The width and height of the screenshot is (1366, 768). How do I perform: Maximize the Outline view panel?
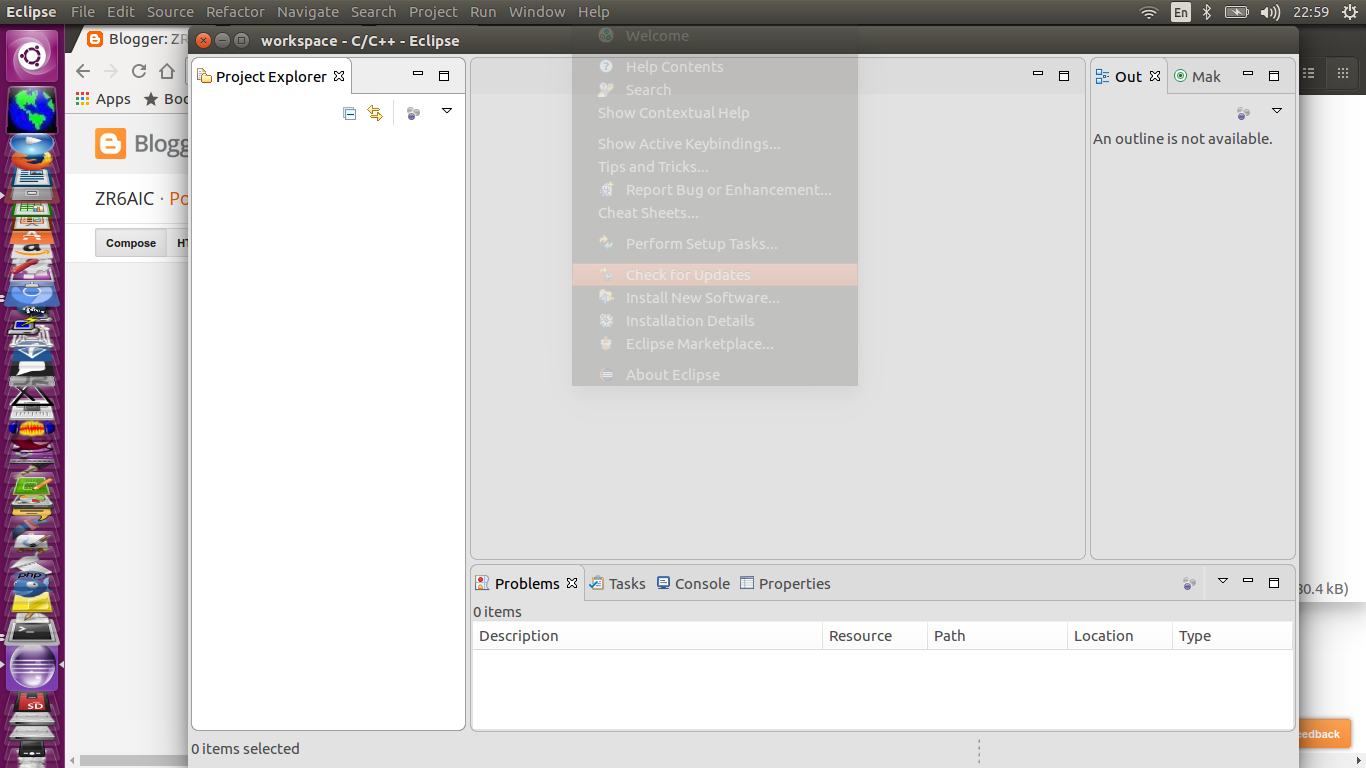[1274, 76]
